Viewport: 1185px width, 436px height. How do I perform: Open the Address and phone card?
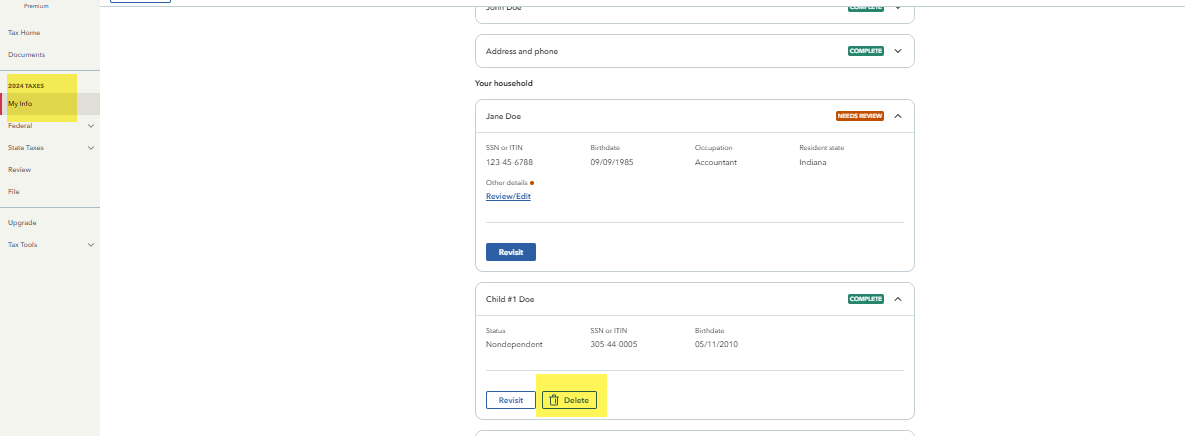click(695, 51)
